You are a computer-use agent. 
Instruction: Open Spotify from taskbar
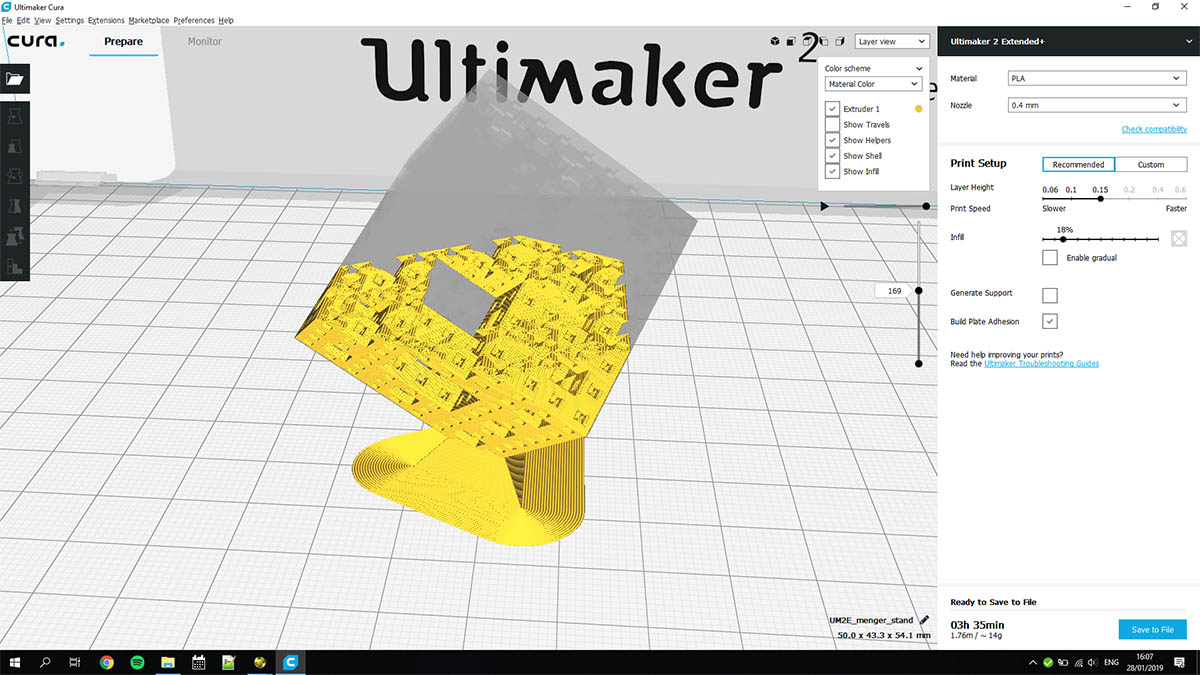(x=137, y=662)
